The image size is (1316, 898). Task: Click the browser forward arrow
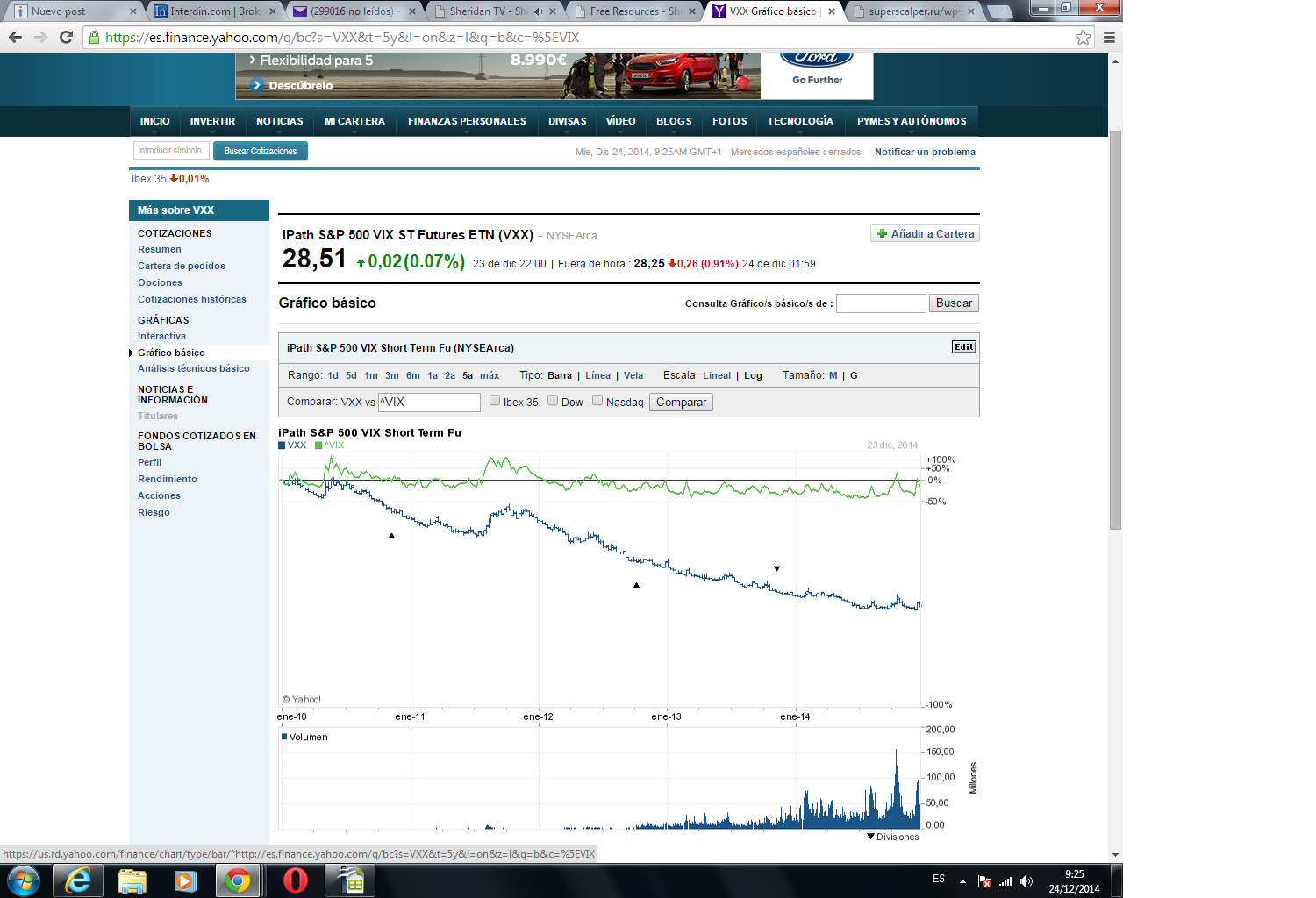pos(40,37)
